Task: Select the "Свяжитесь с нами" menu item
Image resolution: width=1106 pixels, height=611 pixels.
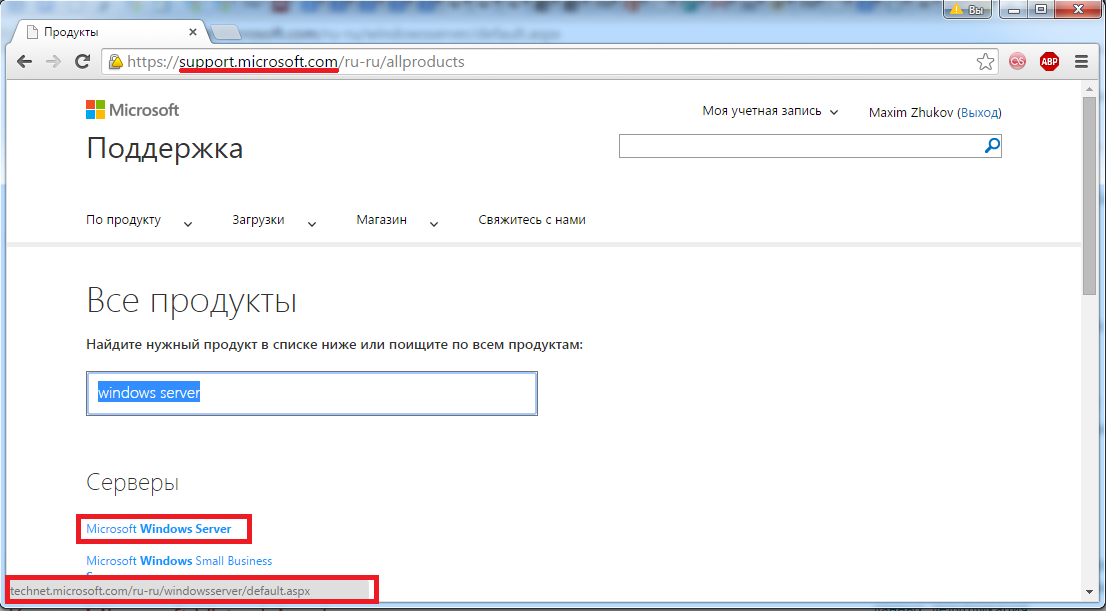Action: point(532,220)
